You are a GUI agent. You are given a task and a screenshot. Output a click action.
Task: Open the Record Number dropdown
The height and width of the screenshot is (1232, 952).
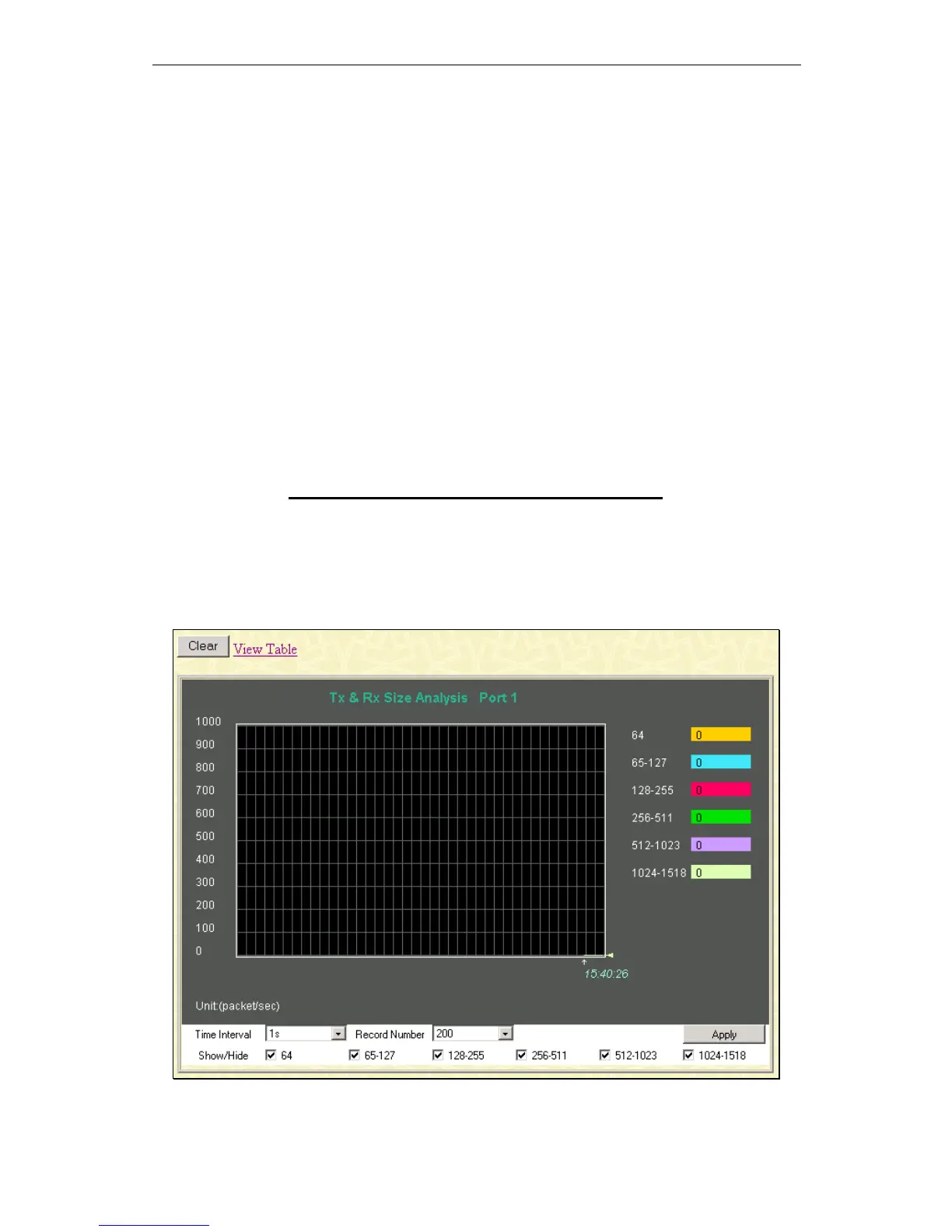tap(473, 1034)
